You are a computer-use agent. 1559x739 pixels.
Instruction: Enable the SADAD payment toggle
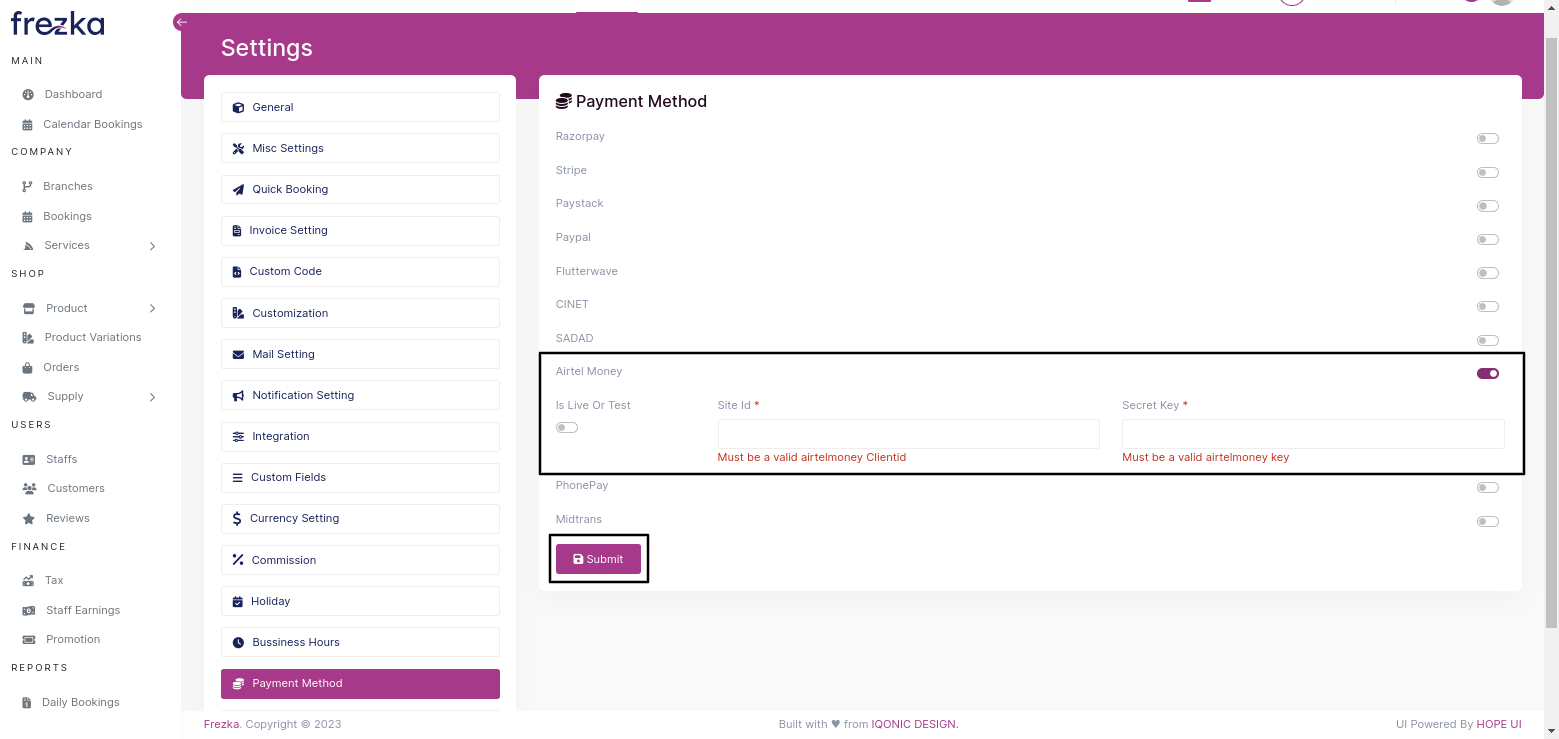point(1488,341)
